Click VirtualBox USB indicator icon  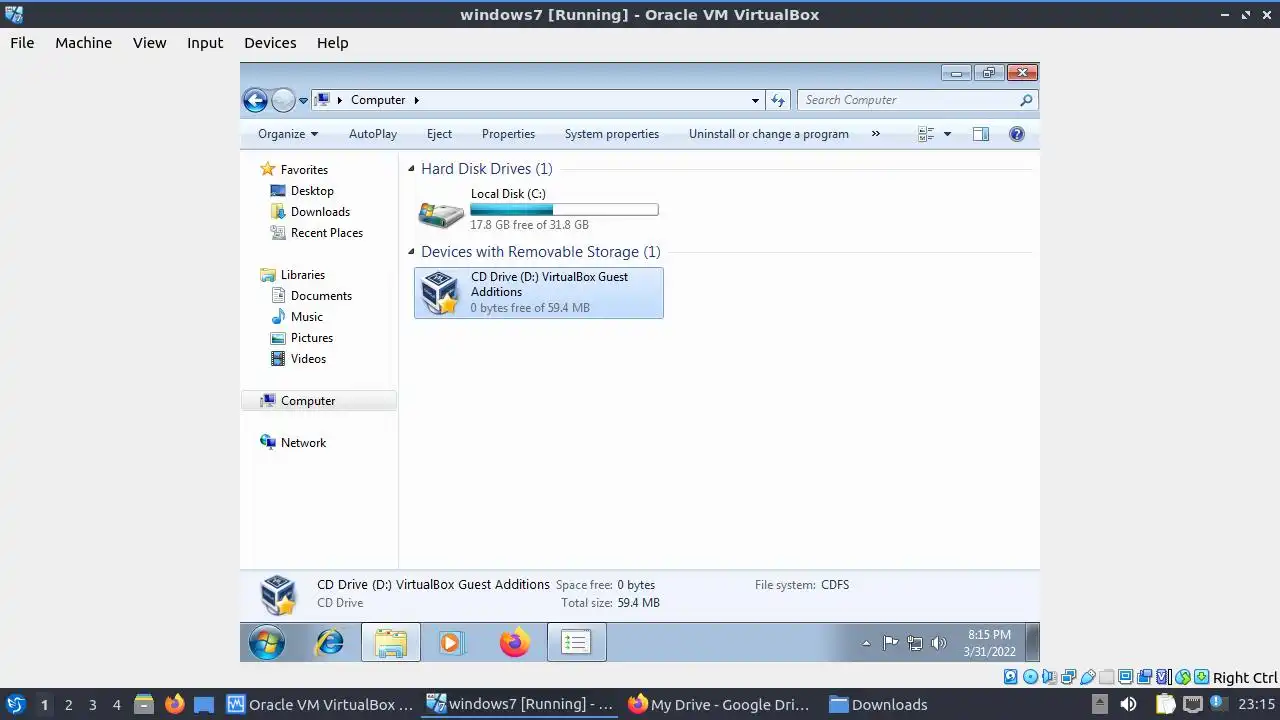click(x=1087, y=677)
